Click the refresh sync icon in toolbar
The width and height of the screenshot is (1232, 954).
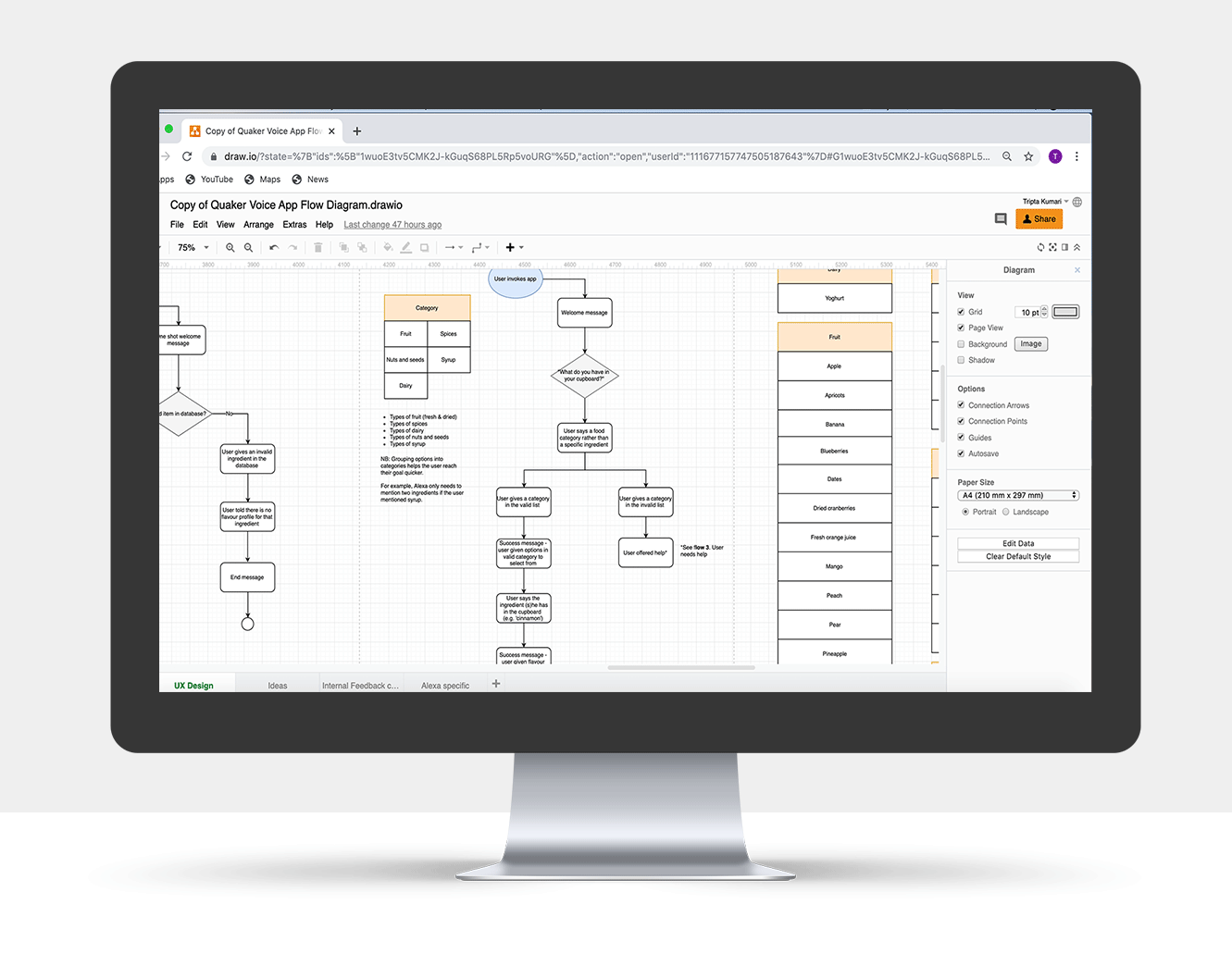tap(1040, 248)
